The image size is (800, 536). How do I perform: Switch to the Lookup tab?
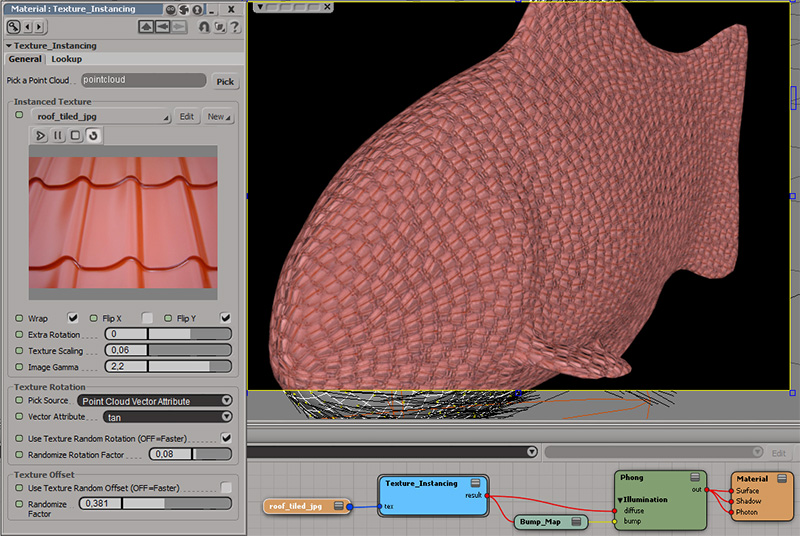point(67,59)
